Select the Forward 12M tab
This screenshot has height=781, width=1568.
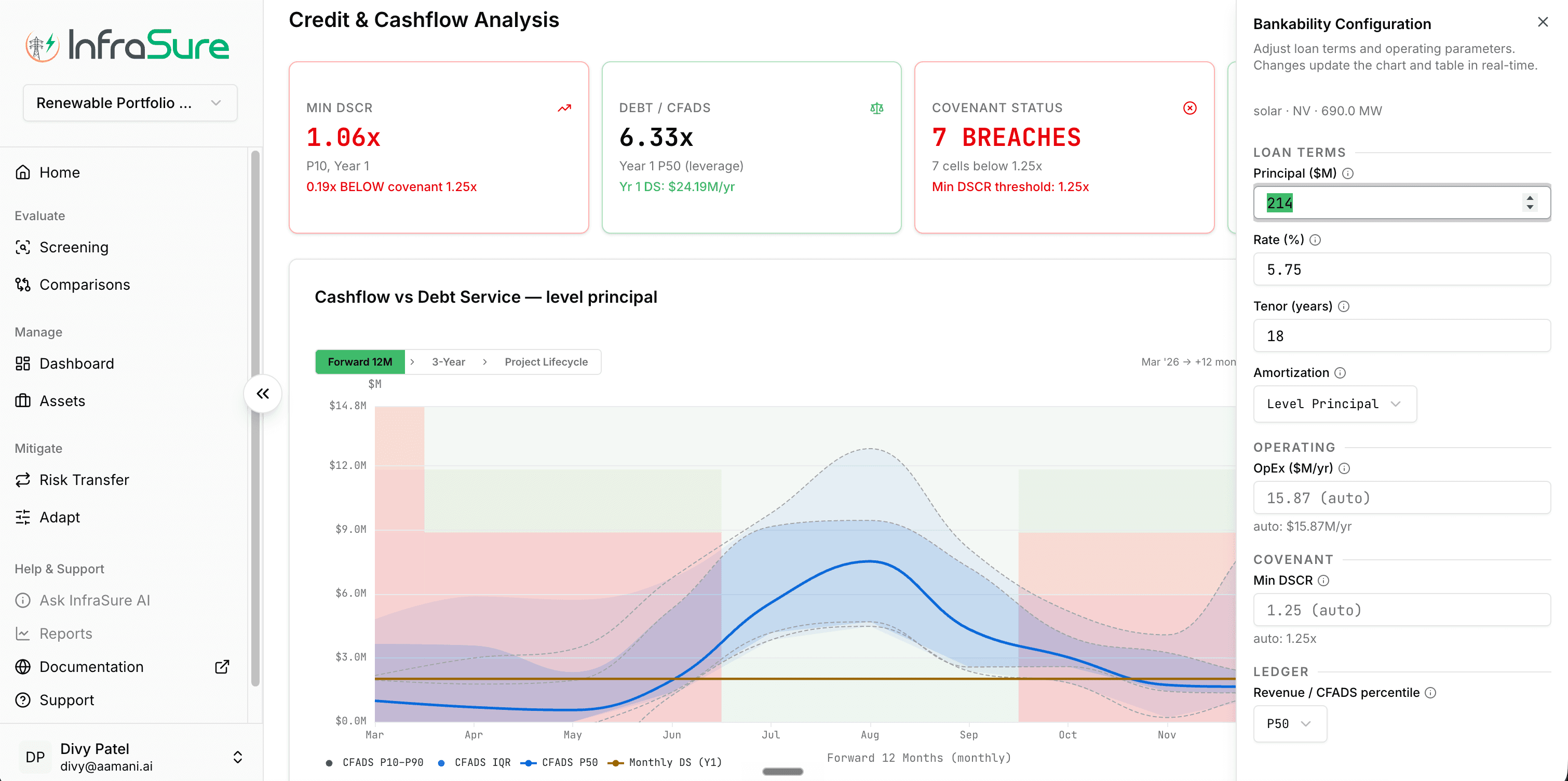coord(360,361)
